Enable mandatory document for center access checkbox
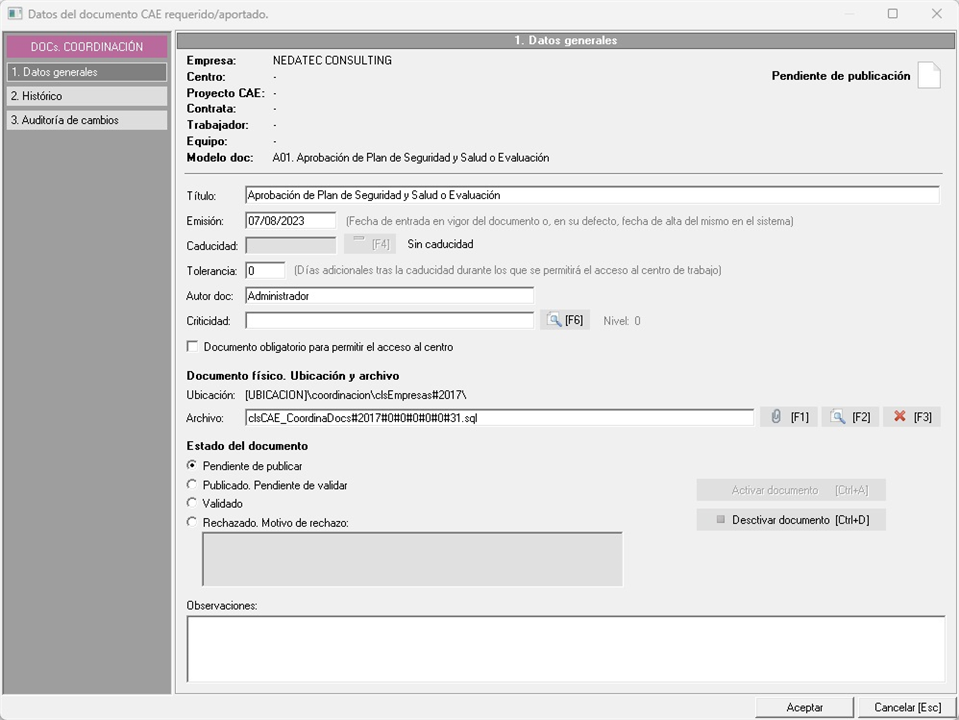The image size is (959, 720). 193,347
